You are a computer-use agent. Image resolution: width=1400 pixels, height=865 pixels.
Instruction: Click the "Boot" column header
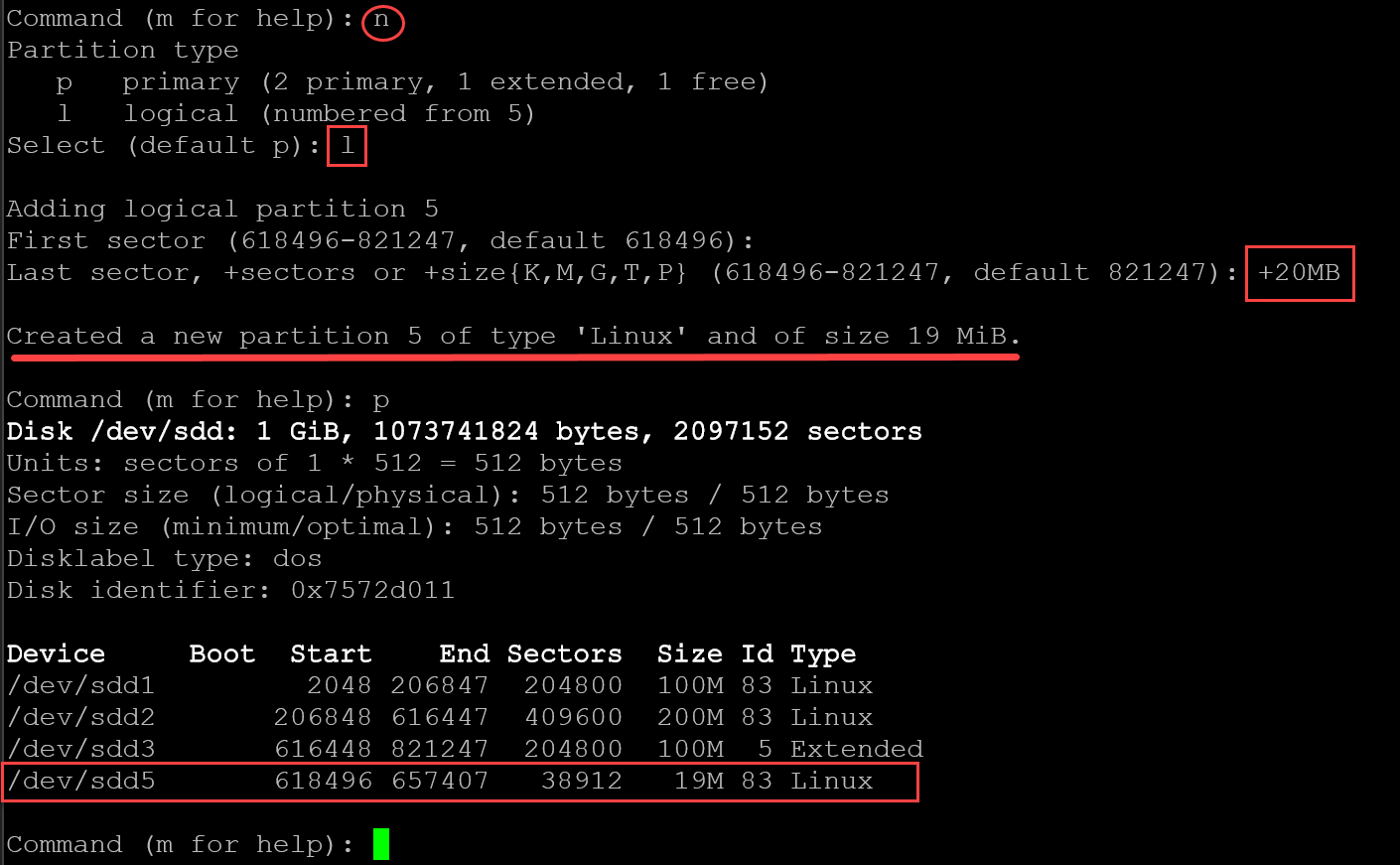[221, 653]
